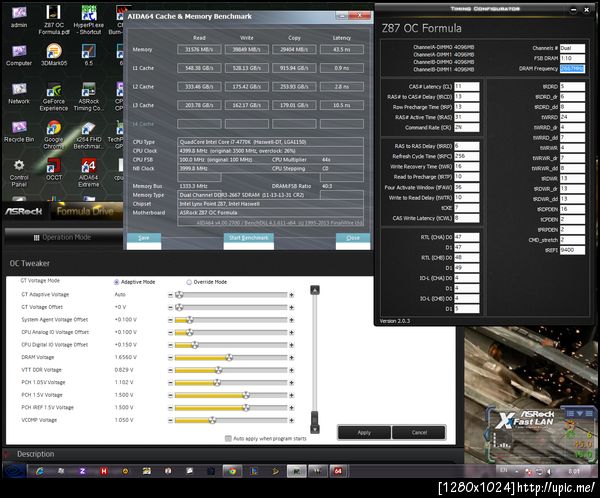
Task: Increase CPU Digital IO Voltage Offset plus
Action: click(x=292, y=345)
